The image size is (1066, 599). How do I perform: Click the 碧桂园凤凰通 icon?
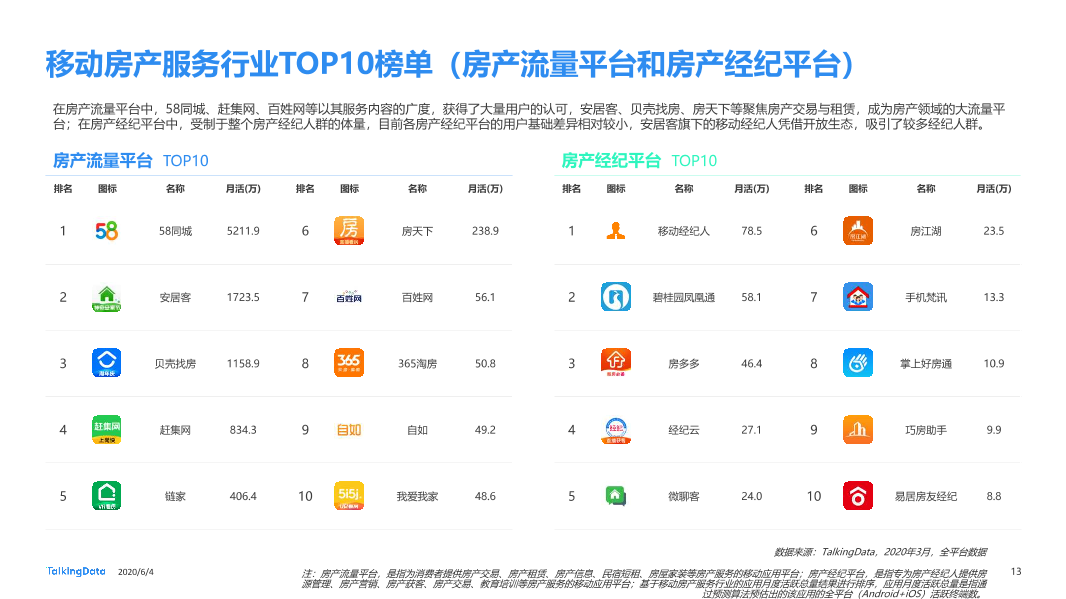[614, 296]
